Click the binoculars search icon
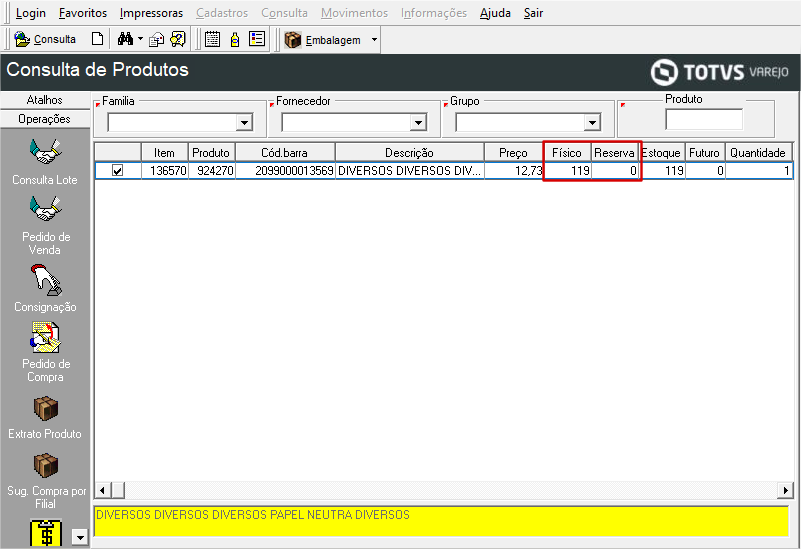 click(125, 39)
